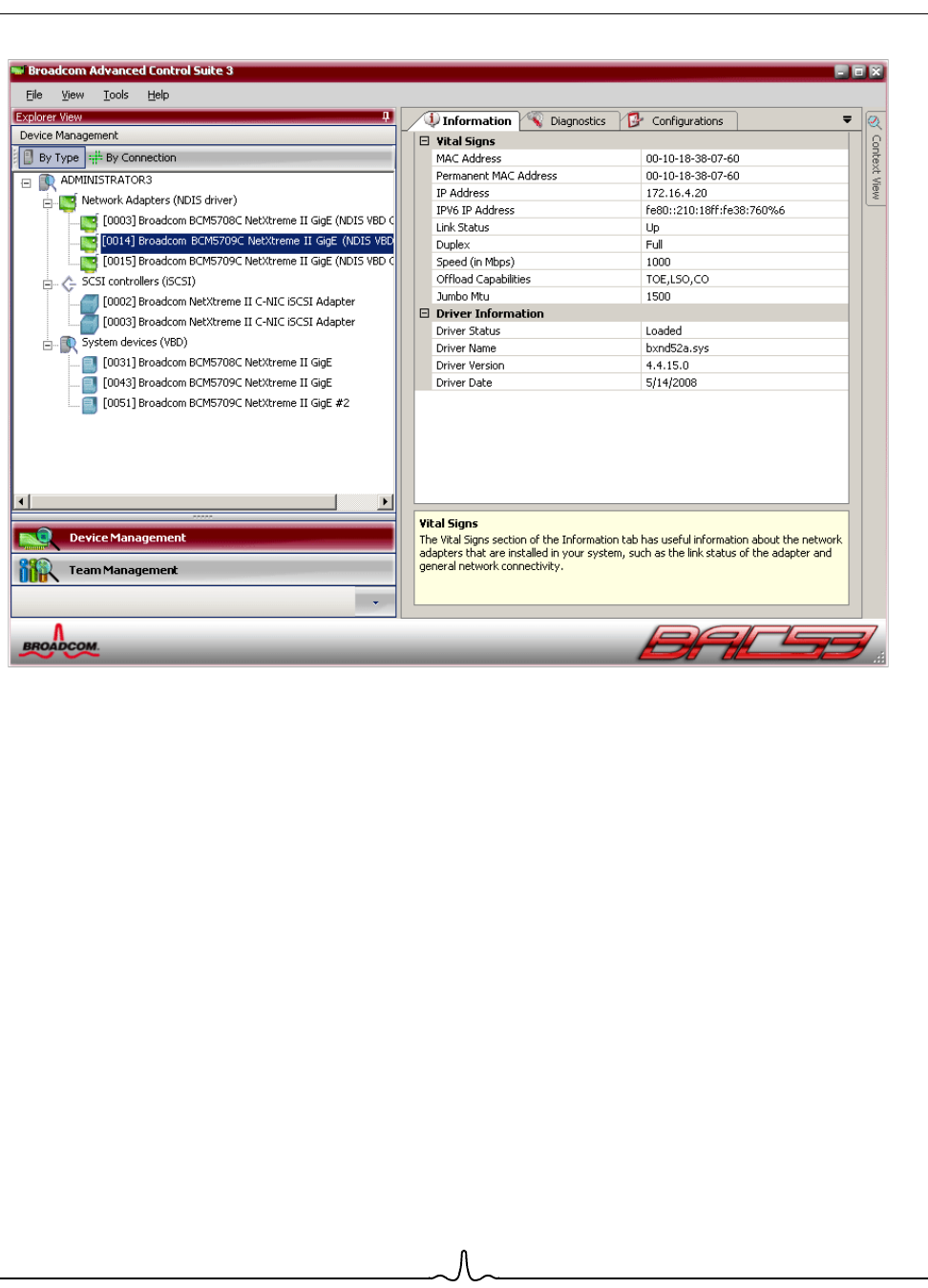Screen dimensions: 928x1288
Task: Select [0003] Broadcom BCM5708C NDIS VBD adapter
Action: click(248, 221)
